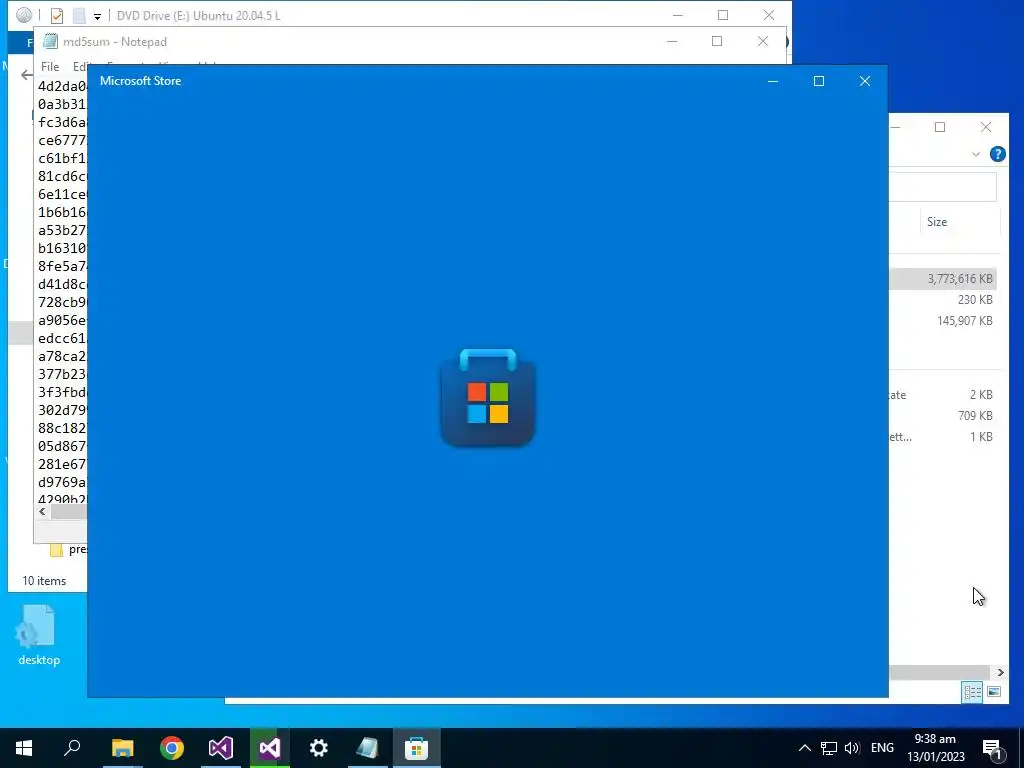This screenshot has width=1024, height=768.
Task: Open Help in the right Explorer window
Action: (x=997, y=154)
